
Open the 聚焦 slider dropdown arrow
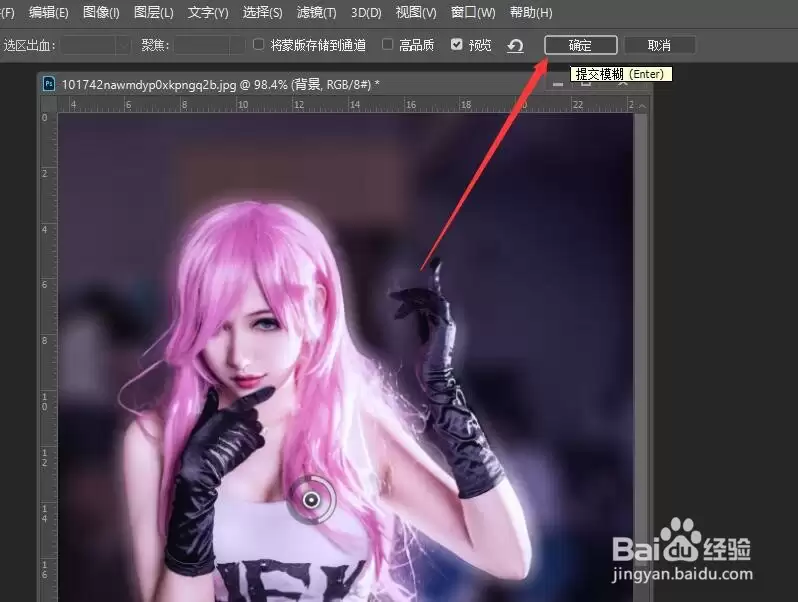pos(238,45)
